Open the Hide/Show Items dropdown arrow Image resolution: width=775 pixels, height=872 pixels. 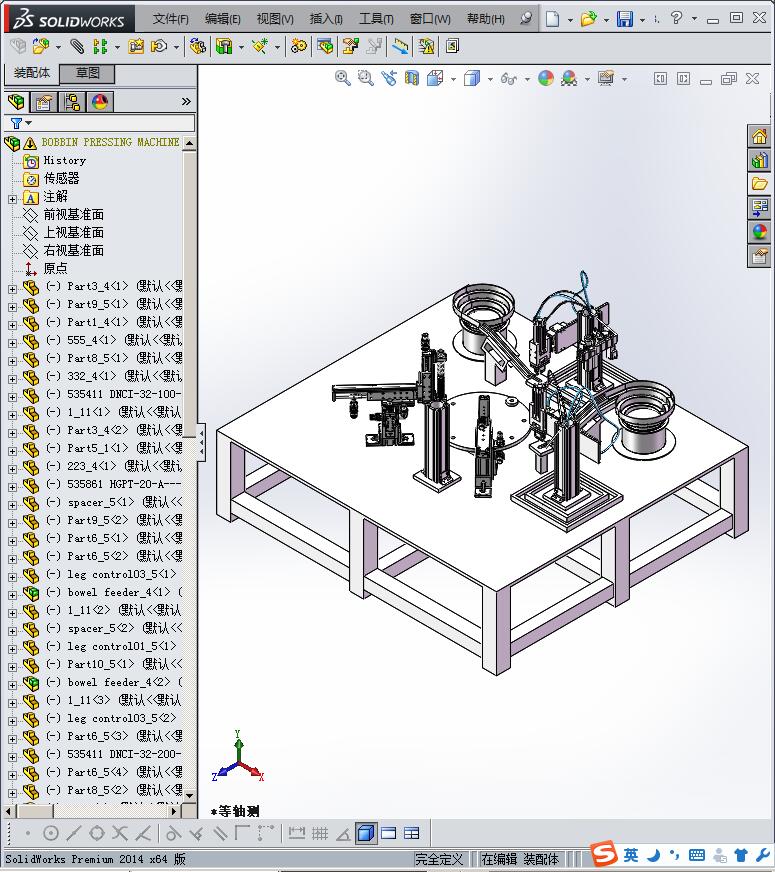(x=527, y=79)
